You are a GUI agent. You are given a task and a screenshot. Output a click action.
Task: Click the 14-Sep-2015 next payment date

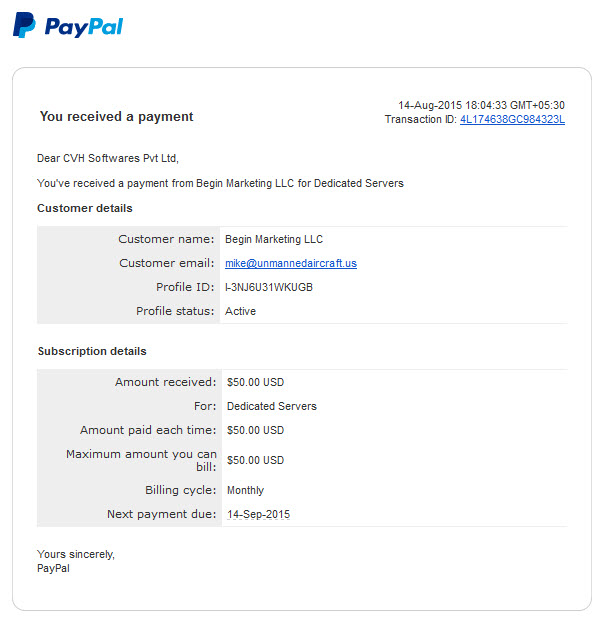pos(258,514)
